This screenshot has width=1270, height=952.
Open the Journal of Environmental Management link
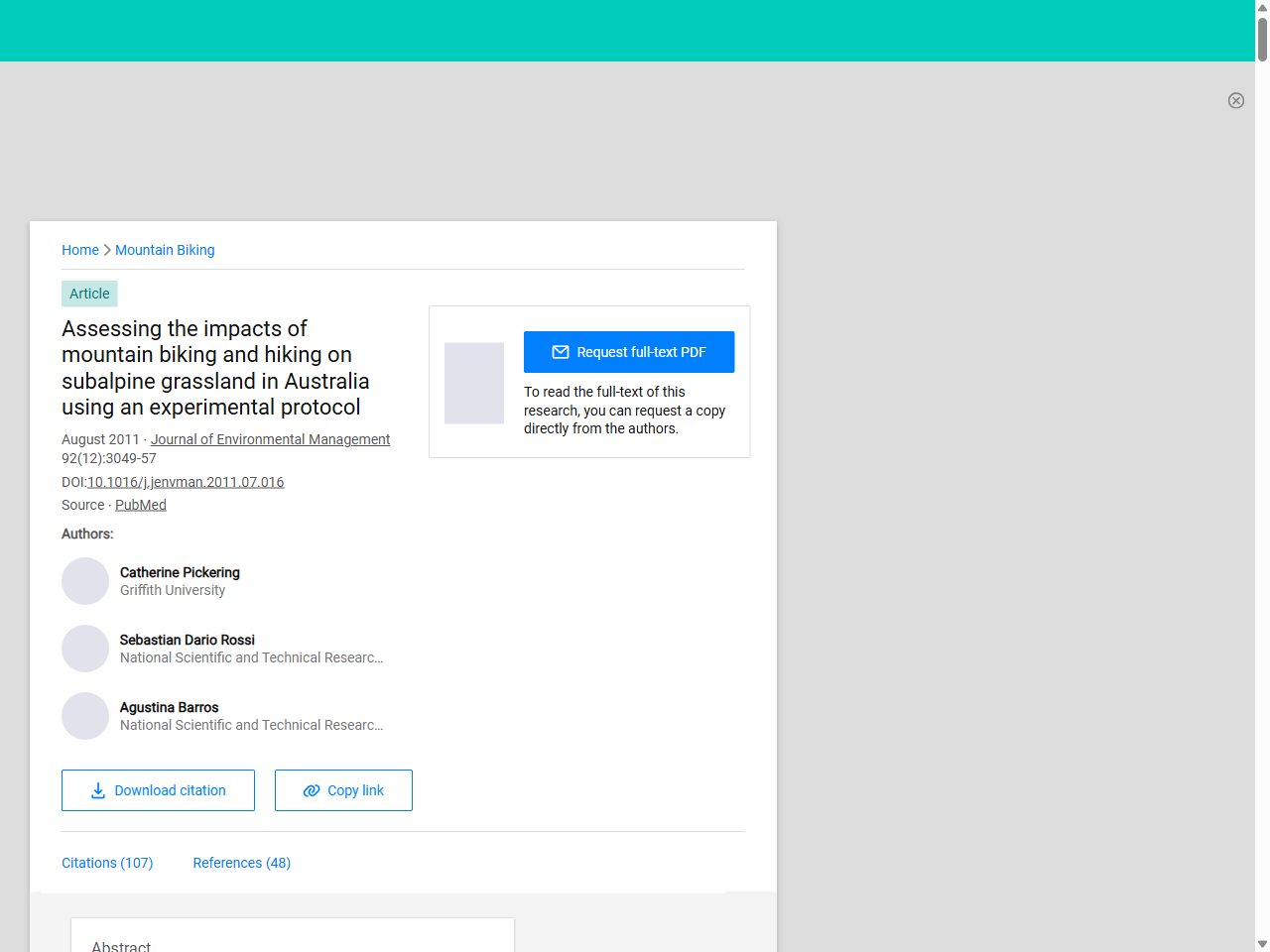(270, 439)
